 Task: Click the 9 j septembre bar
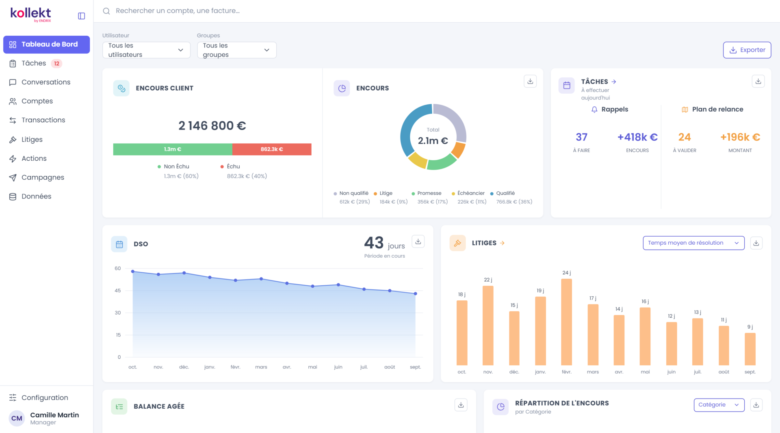(x=750, y=349)
